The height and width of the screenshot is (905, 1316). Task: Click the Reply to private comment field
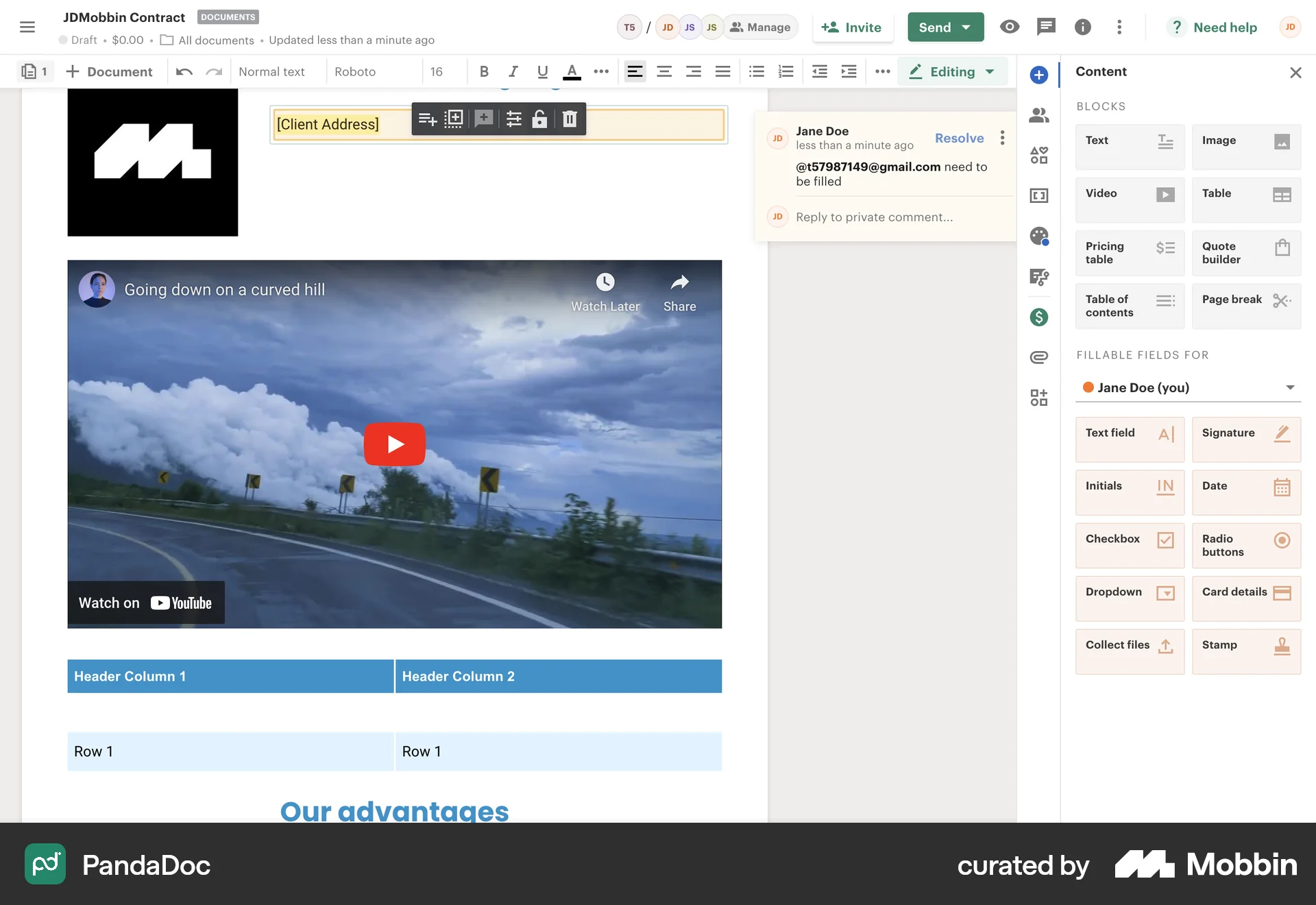[x=874, y=217]
